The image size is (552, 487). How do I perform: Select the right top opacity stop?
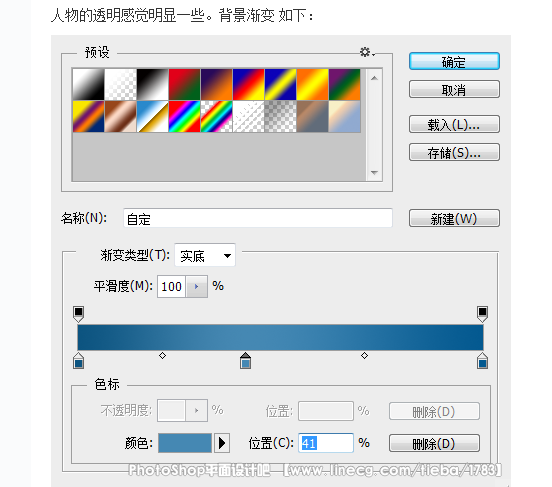(482, 314)
